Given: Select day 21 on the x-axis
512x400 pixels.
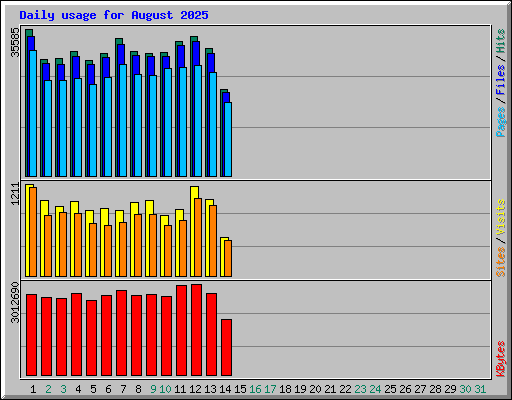Looking at the screenshot, I should pyautogui.click(x=330, y=389).
